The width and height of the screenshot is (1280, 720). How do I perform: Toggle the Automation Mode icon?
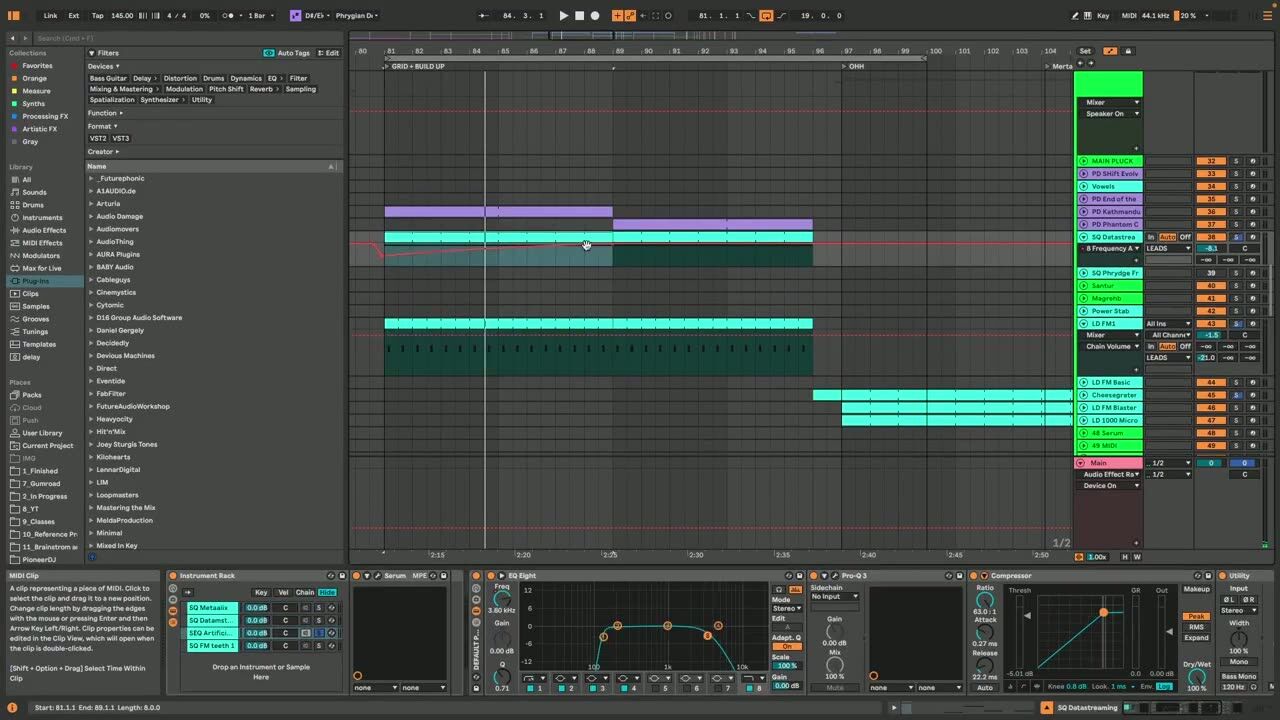point(1110,51)
